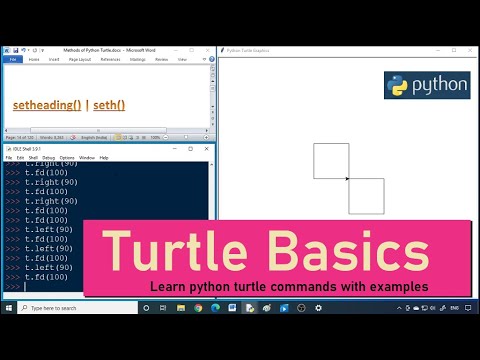The width and height of the screenshot is (480, 360).
Task: Click the IDLE Shell scrollbar up arrow
Action: [212, 165]
